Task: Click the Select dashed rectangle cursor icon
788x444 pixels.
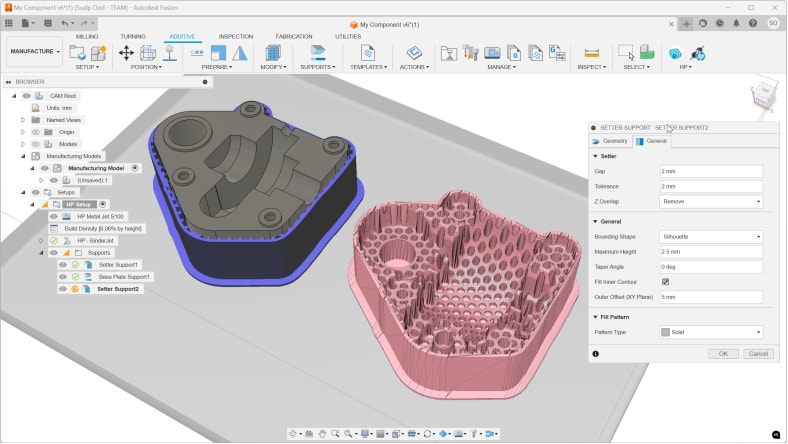Action: (x=626, y=53)
